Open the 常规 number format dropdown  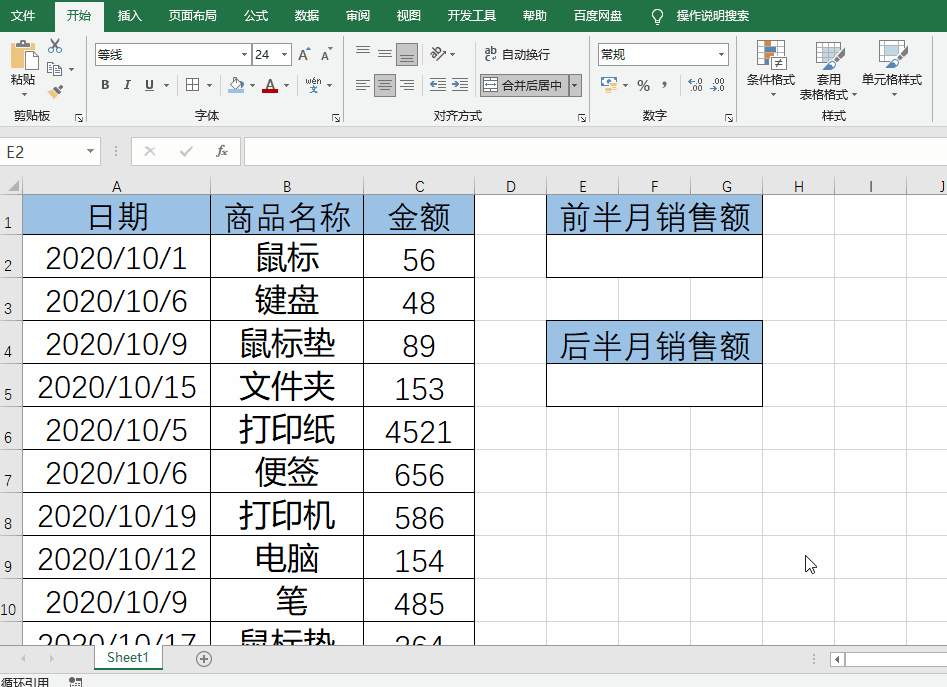(721, 54)
